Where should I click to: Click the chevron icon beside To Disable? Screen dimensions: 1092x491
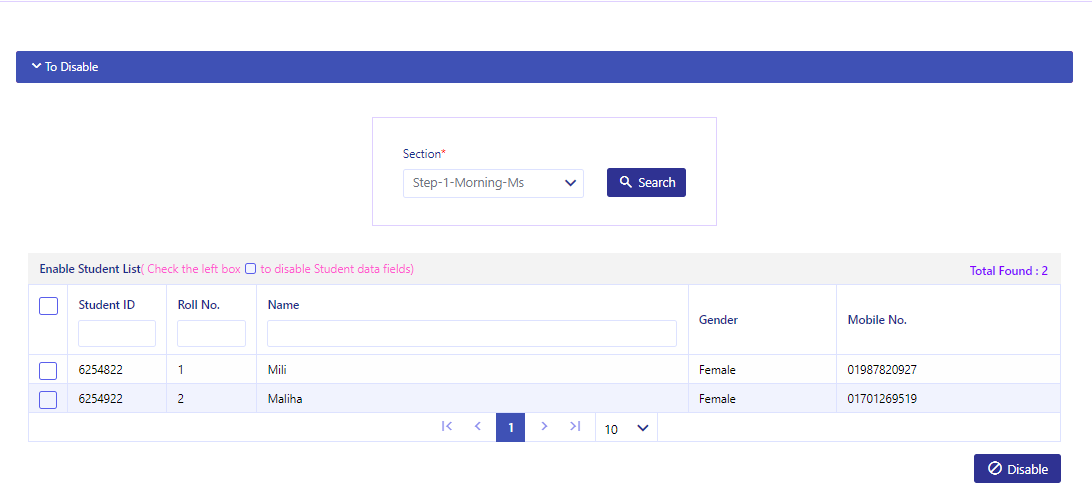tap(36, 67)
